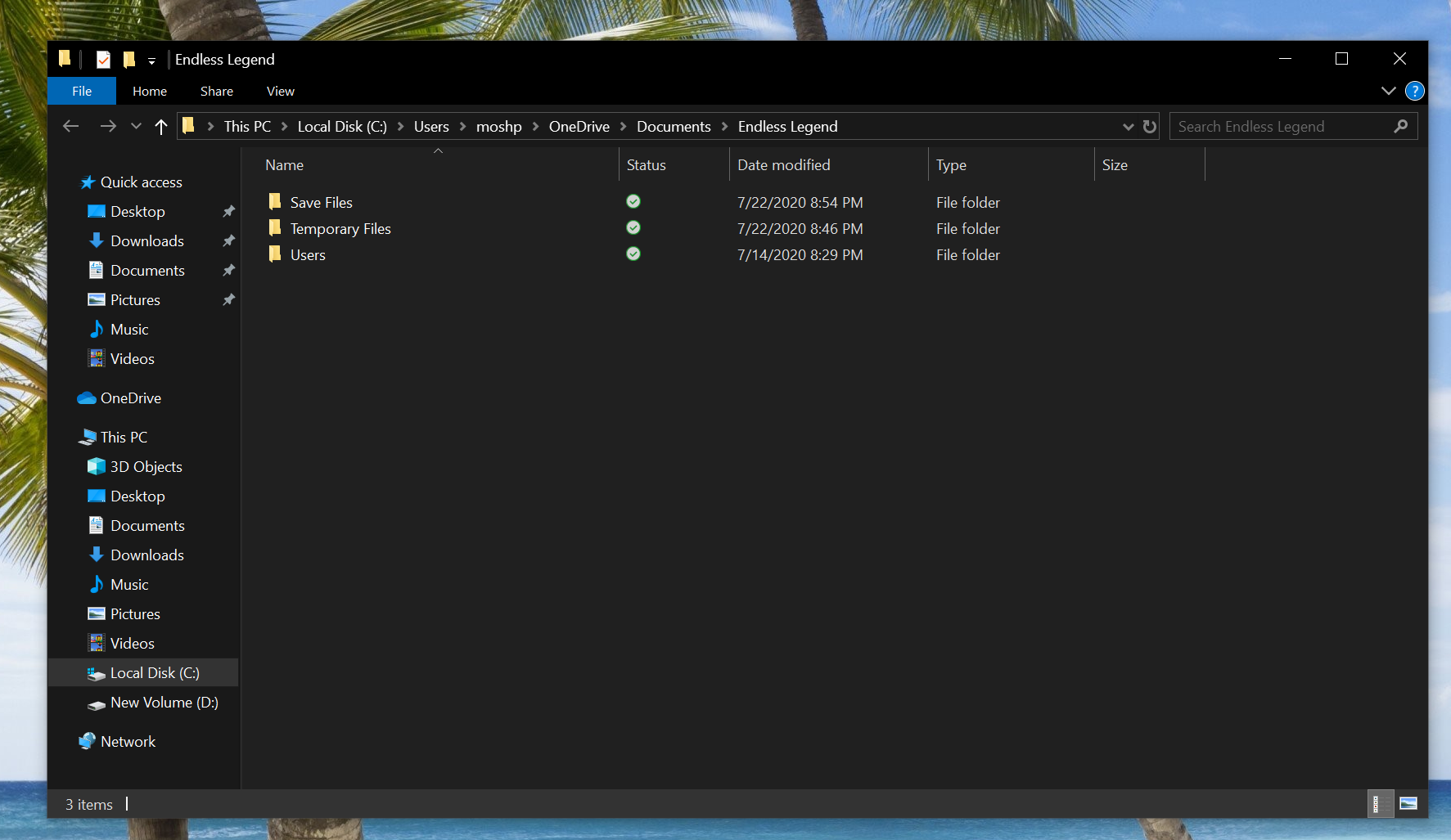Select the Save Files folder
Screen dimensions: 1451x840
pyautogui.click(x=322, y=202)
